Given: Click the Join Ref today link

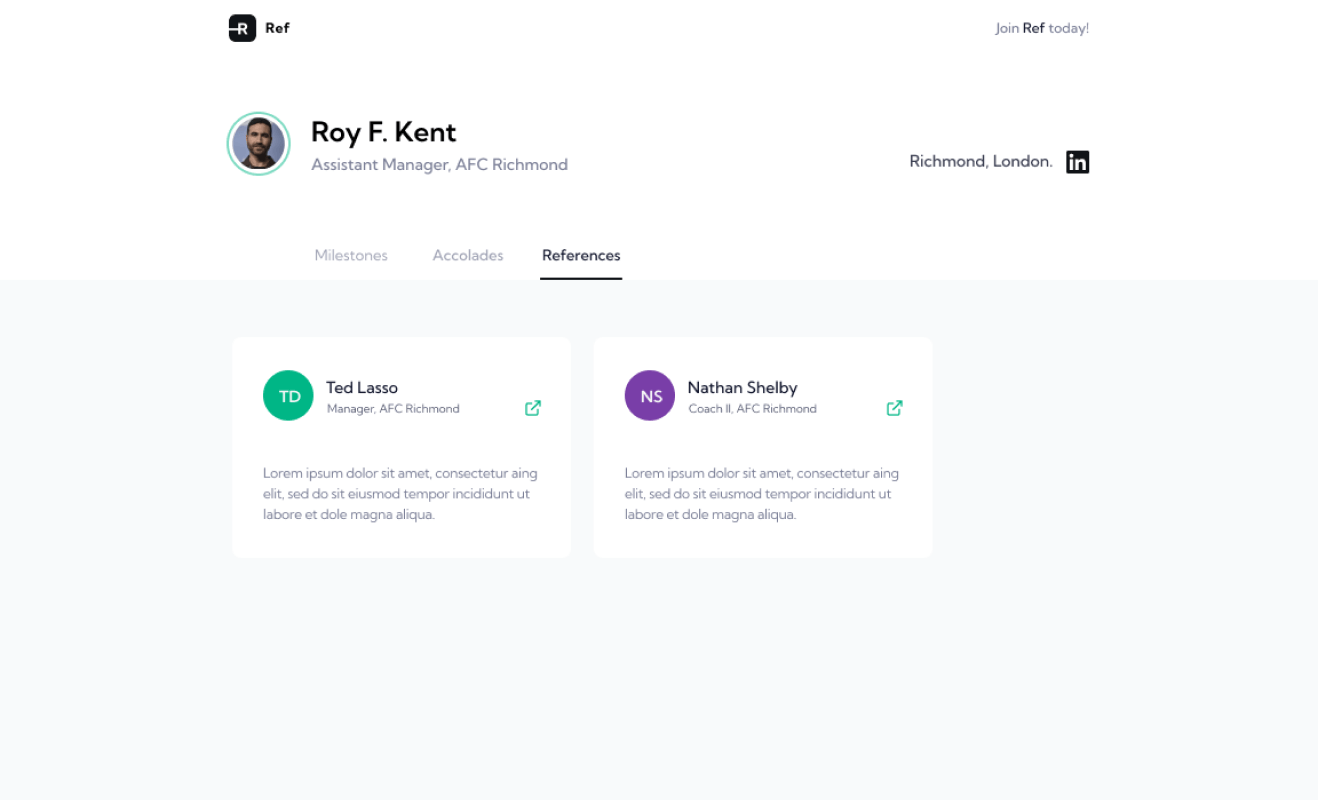Looking at the screenshot, I should pyautogui.click(x=1041, y=28).
